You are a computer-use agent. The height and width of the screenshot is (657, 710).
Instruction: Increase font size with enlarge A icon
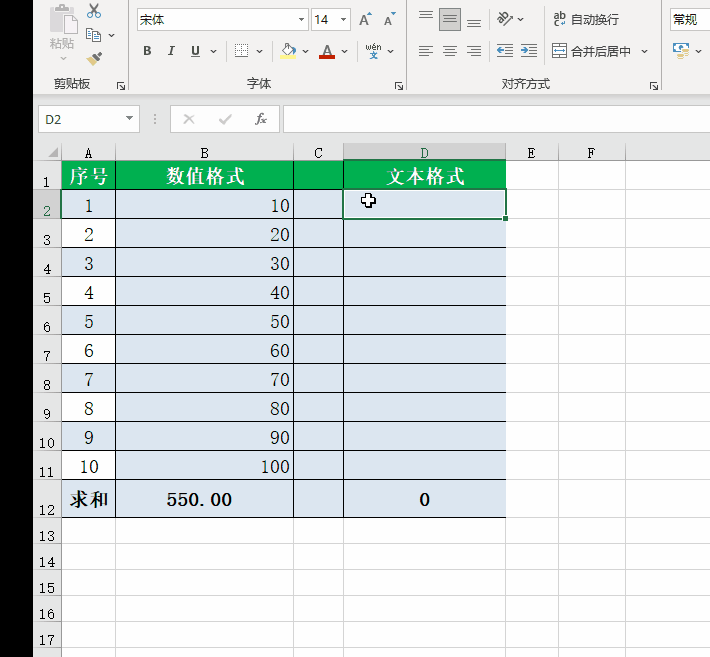click(365, 19)
